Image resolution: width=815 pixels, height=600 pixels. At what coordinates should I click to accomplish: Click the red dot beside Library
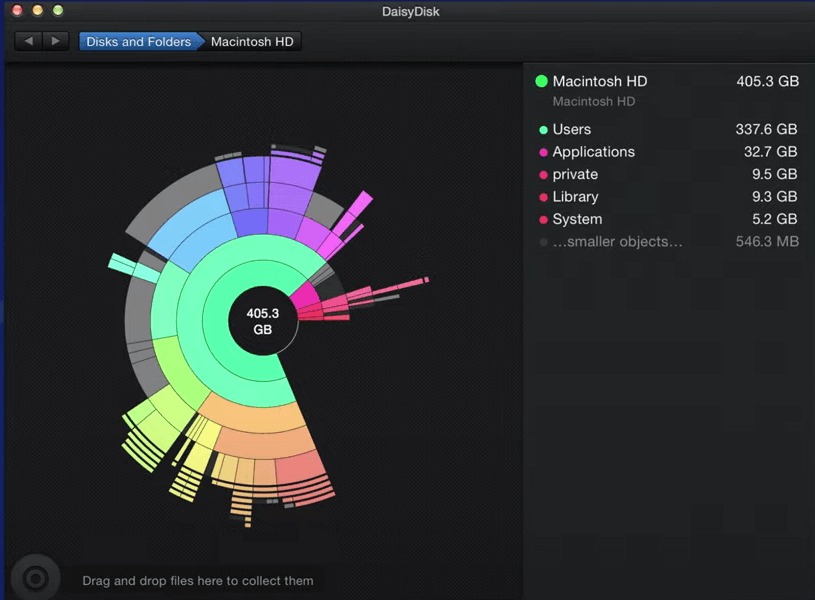(543, 197)
